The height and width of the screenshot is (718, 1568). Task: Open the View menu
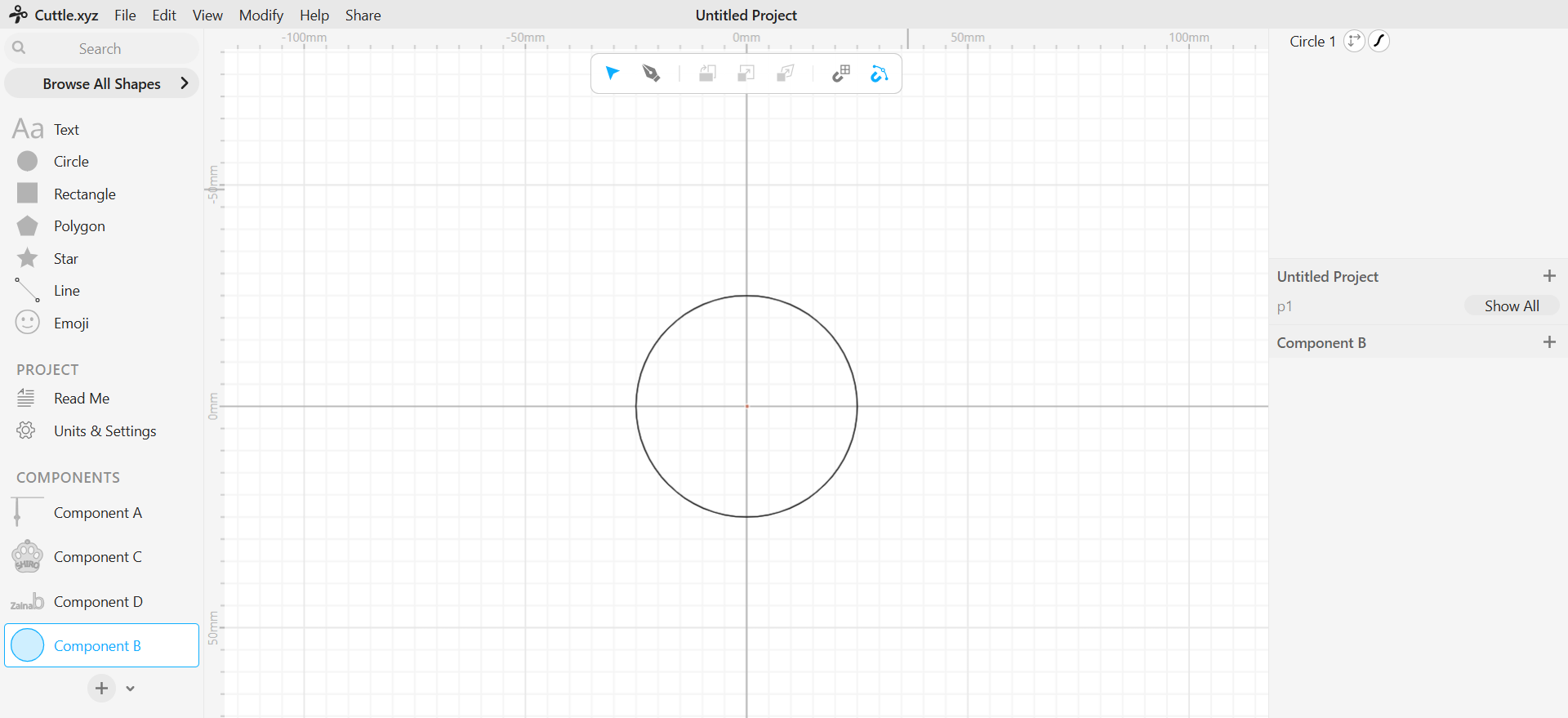[207, 15]
